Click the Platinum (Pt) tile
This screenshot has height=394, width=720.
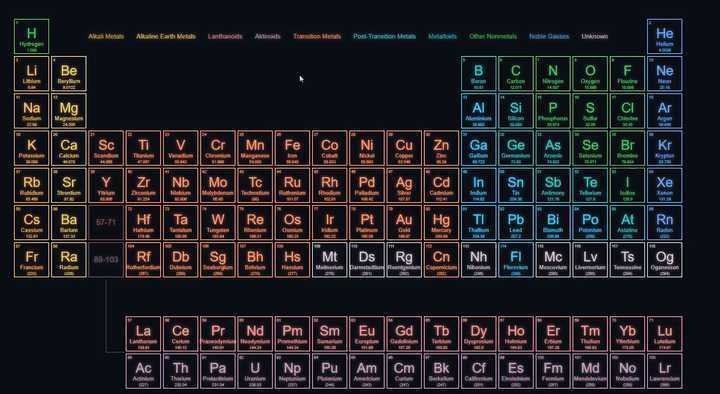click(367, 223)
